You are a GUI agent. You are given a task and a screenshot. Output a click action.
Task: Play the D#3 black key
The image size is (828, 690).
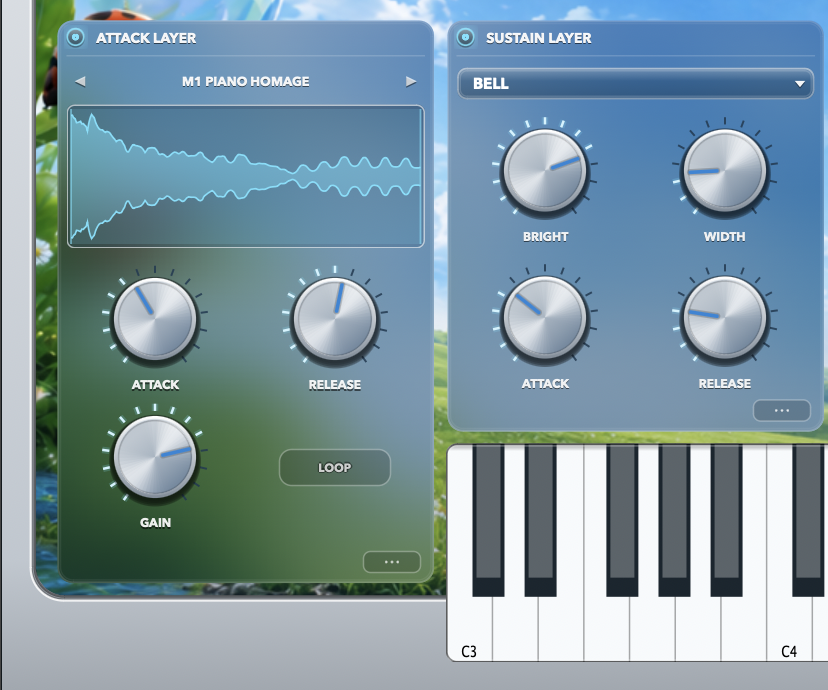click(540, 520)
